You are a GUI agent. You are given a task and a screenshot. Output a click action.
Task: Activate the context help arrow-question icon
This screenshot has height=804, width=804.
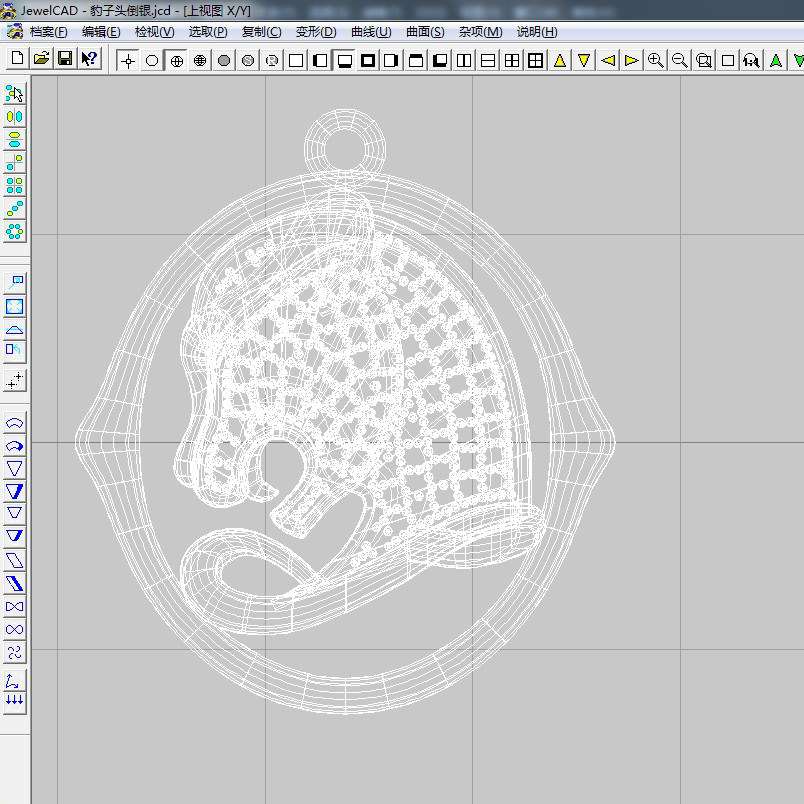point(89,58)
